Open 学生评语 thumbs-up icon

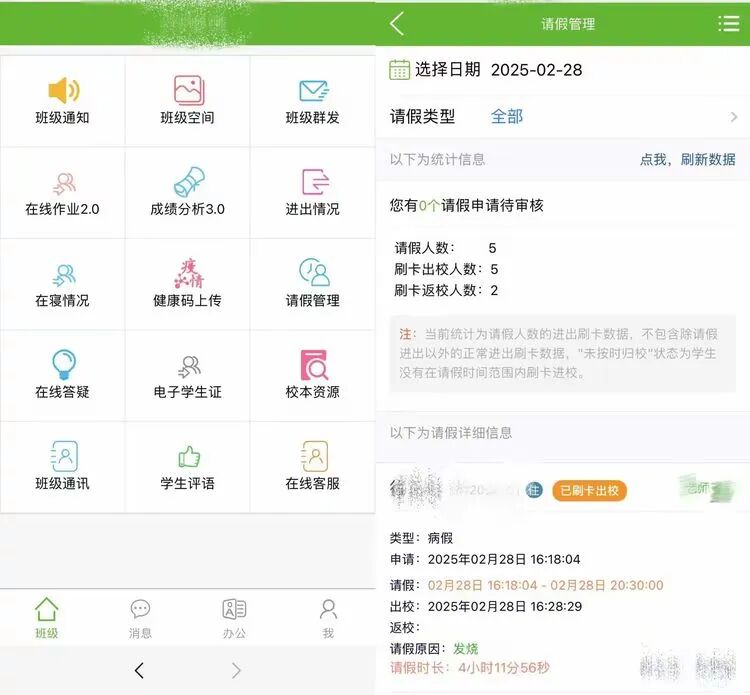[189, 456]
